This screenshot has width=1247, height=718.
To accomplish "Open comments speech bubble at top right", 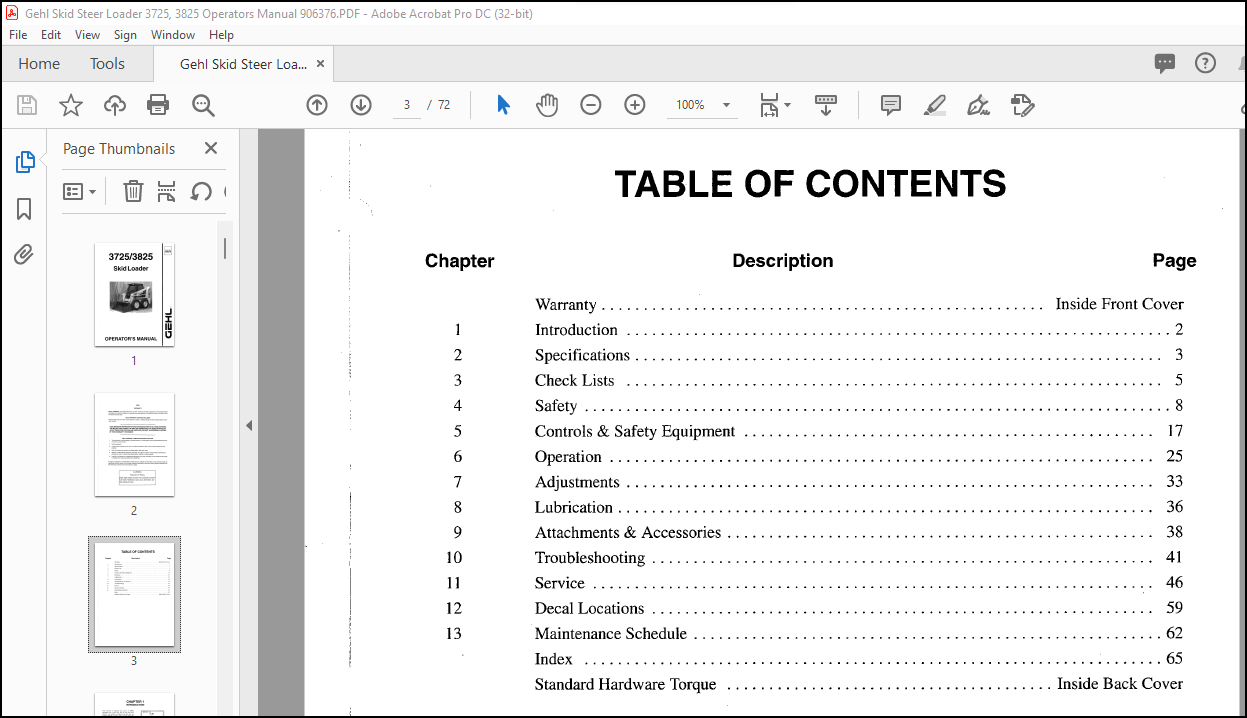I will coord(1165,64).
